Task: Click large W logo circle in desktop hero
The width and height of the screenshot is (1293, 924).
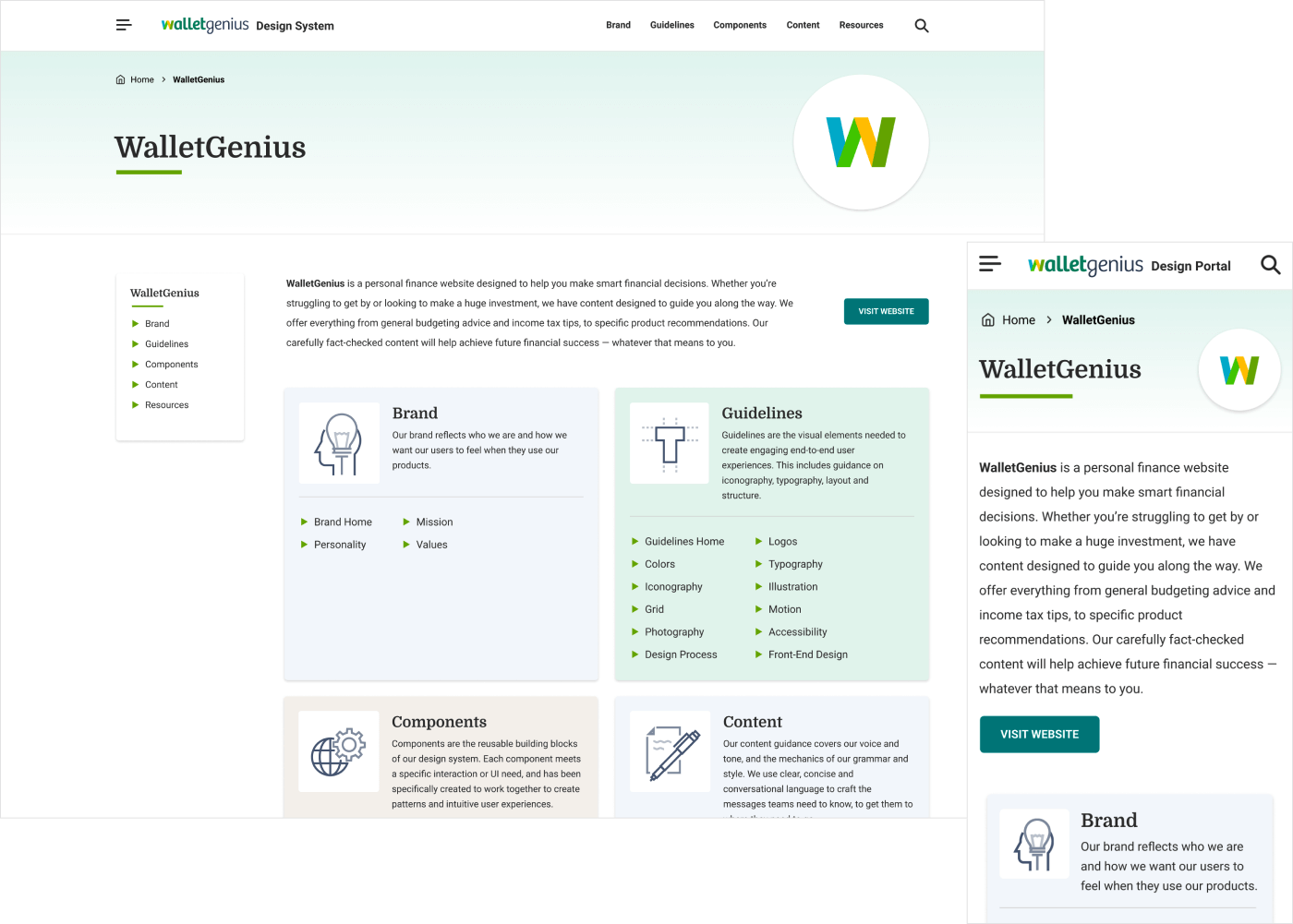Action: pyautogui.click(x=861, y=142)
